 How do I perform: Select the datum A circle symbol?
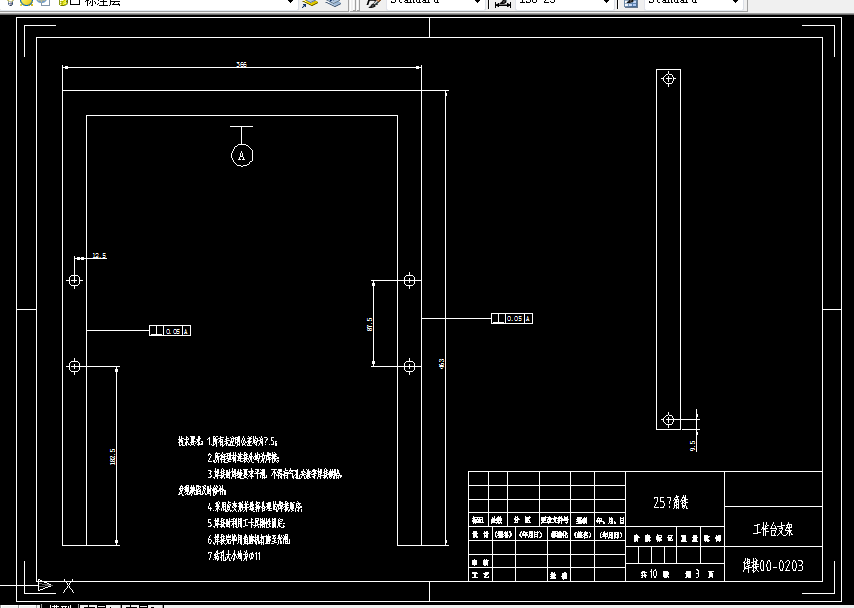pos(242,155)
